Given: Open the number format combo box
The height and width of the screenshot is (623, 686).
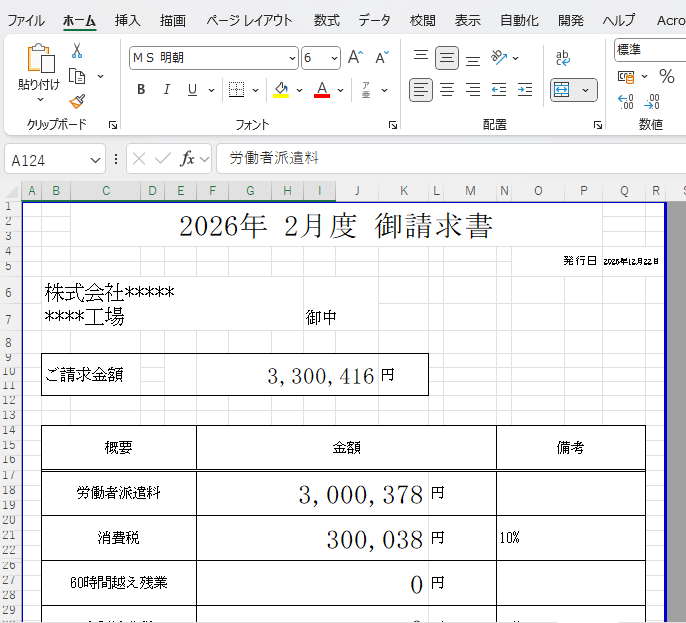Looking at the screenshot, I should tap(650, 50).
